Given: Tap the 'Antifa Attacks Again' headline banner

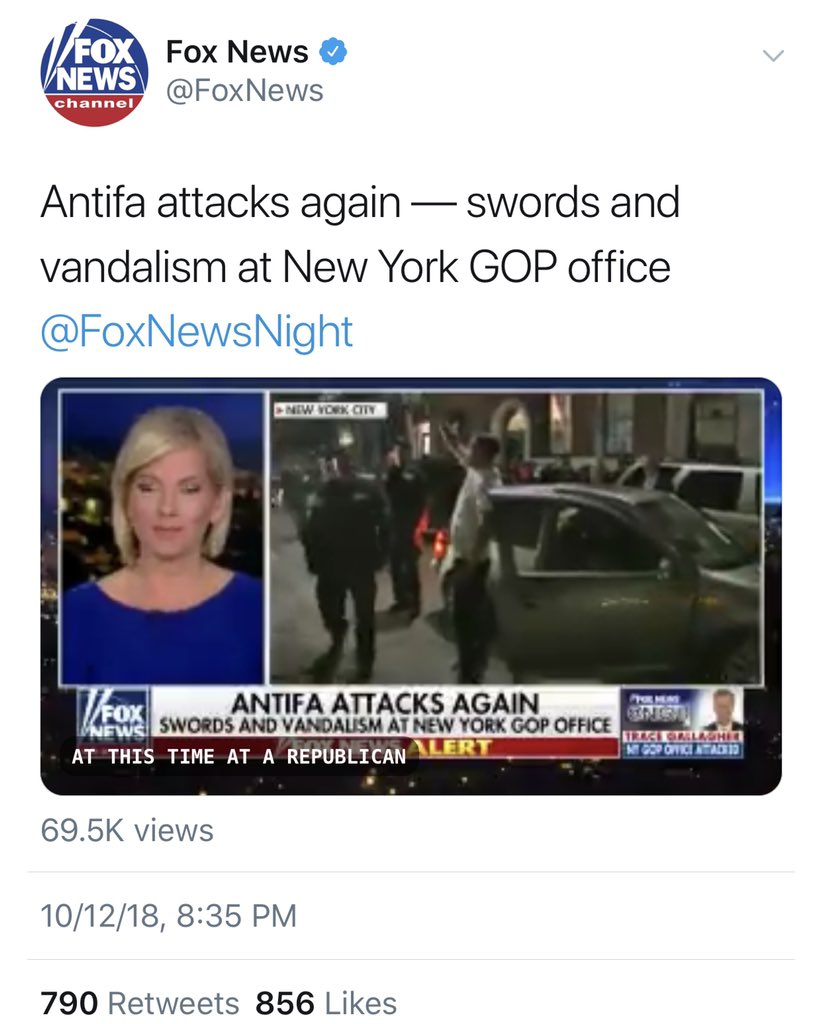Looking at the screenshot, I should [x=385, y=712].
